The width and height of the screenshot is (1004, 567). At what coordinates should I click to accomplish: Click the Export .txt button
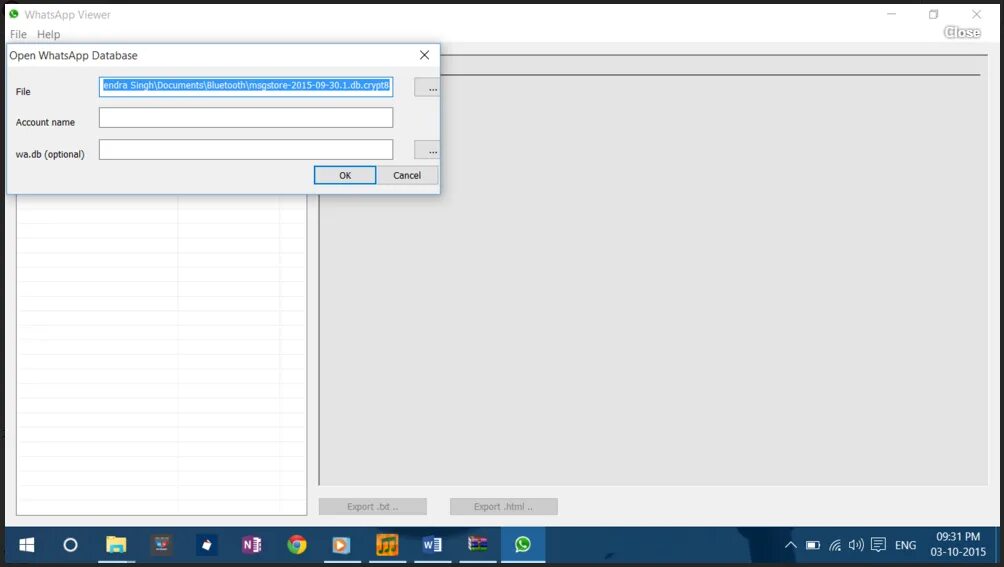(373, 507)
